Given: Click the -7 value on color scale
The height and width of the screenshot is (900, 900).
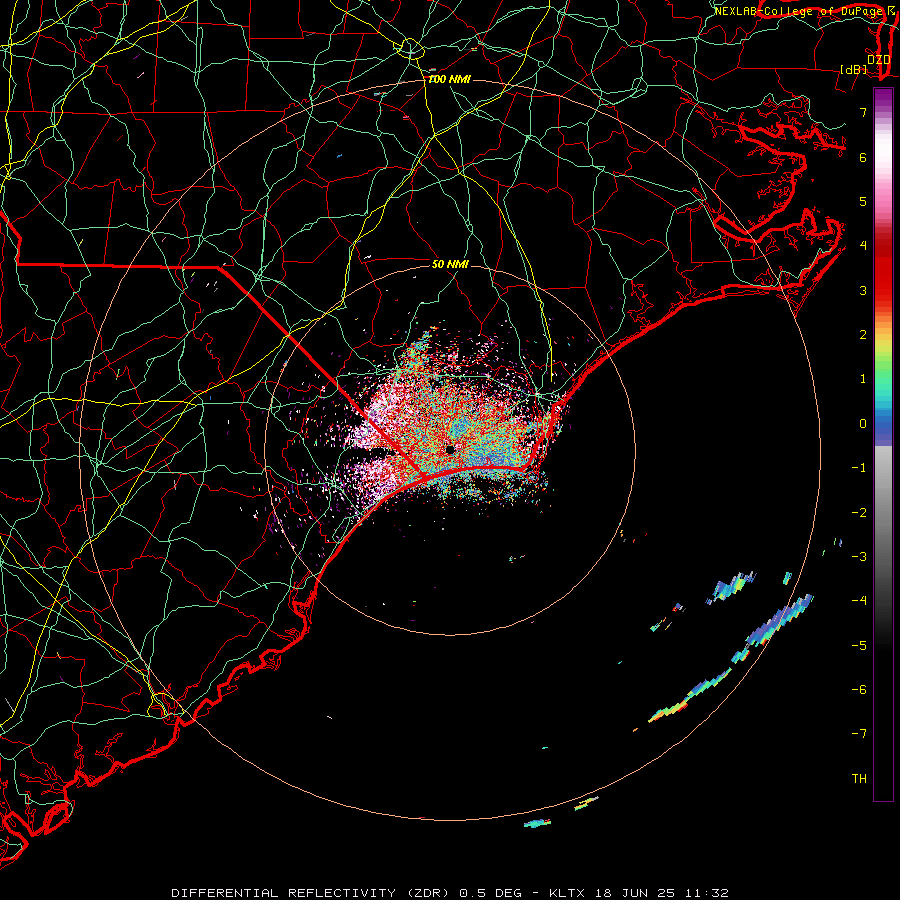Looking at the screenshot, I should click(x=859, y=734).
